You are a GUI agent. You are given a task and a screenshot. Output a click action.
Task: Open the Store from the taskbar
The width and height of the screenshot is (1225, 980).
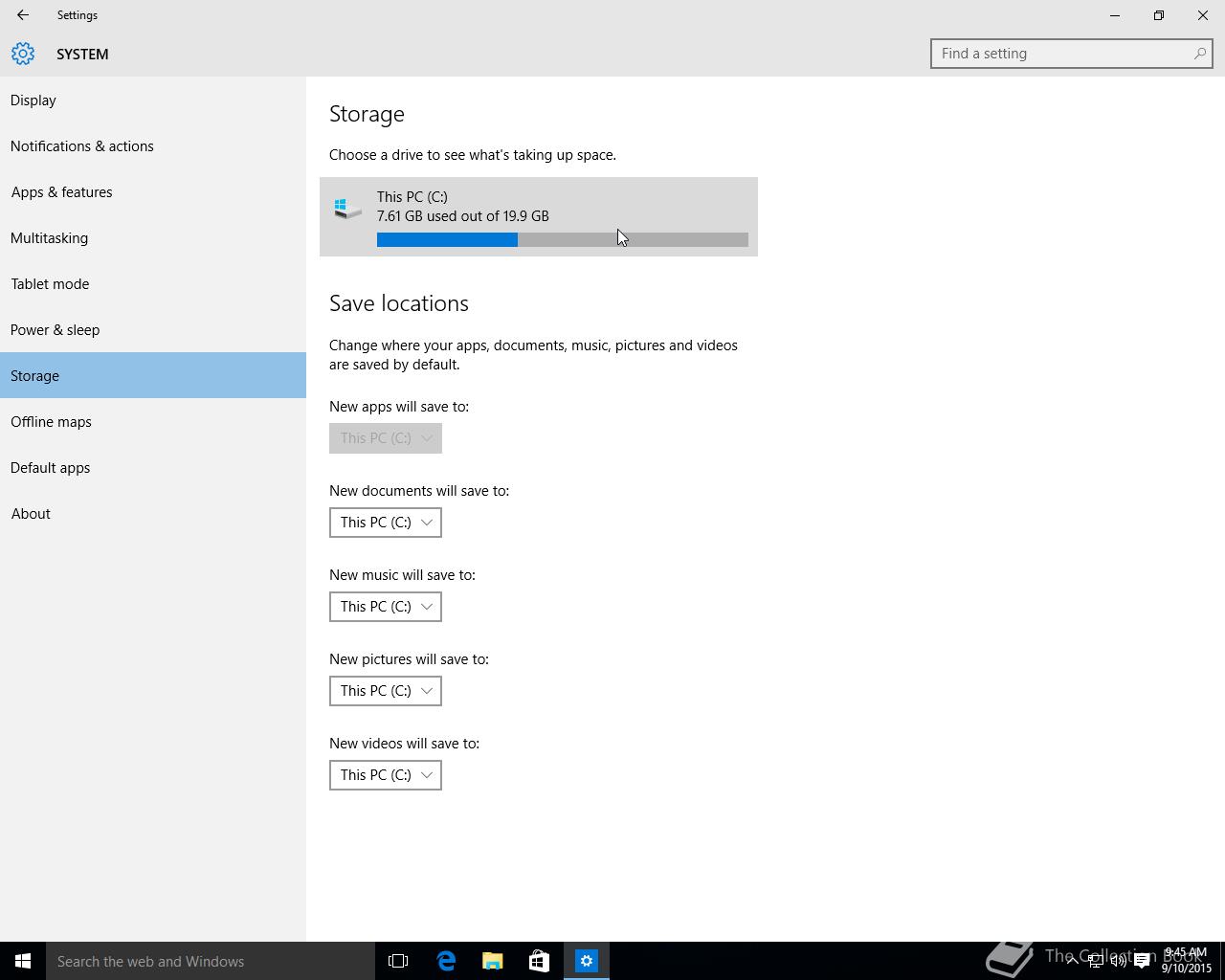click(x=539, y=961)
